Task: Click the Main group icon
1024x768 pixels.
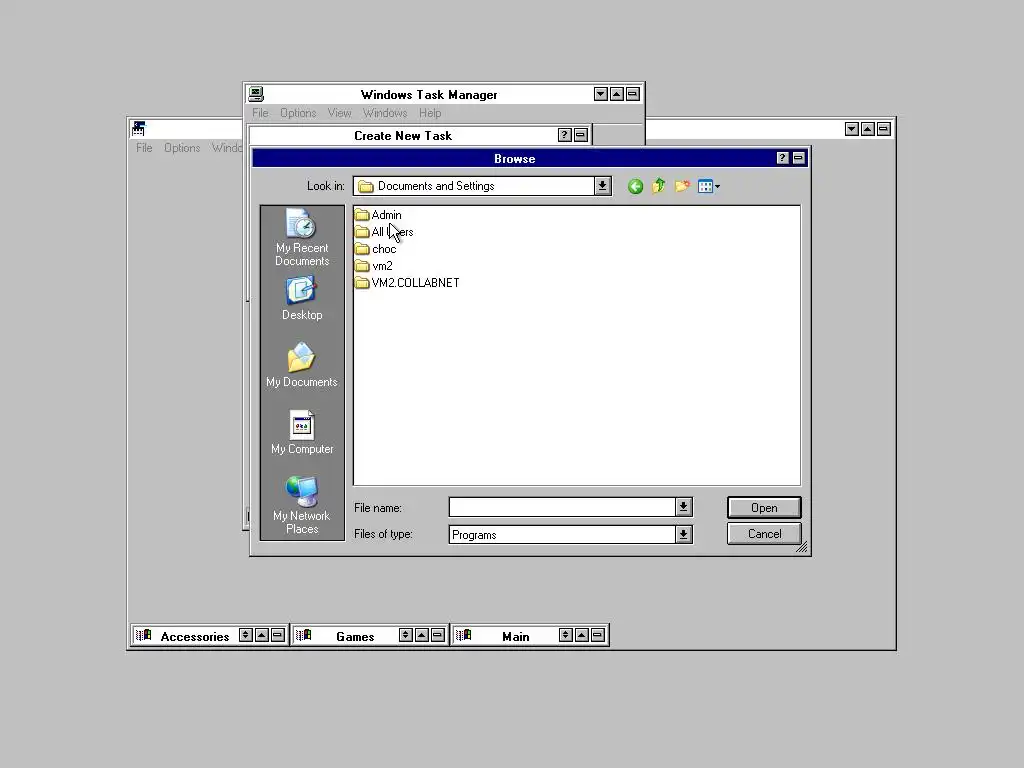Action: (x=463, y=635)
